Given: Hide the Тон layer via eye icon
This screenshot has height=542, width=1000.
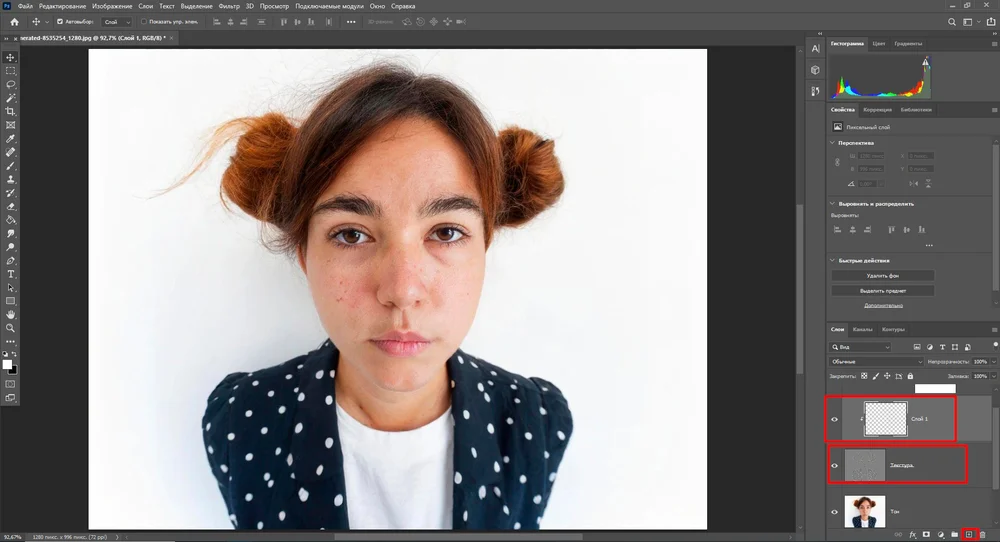Looking at the screenshot, I should point(835,511).
